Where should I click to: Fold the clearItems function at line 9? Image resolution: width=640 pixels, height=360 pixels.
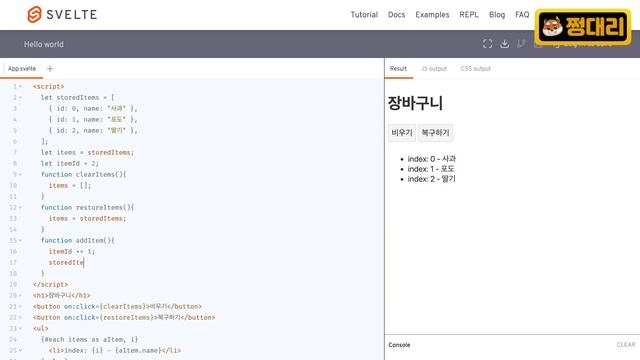[20, 174]
